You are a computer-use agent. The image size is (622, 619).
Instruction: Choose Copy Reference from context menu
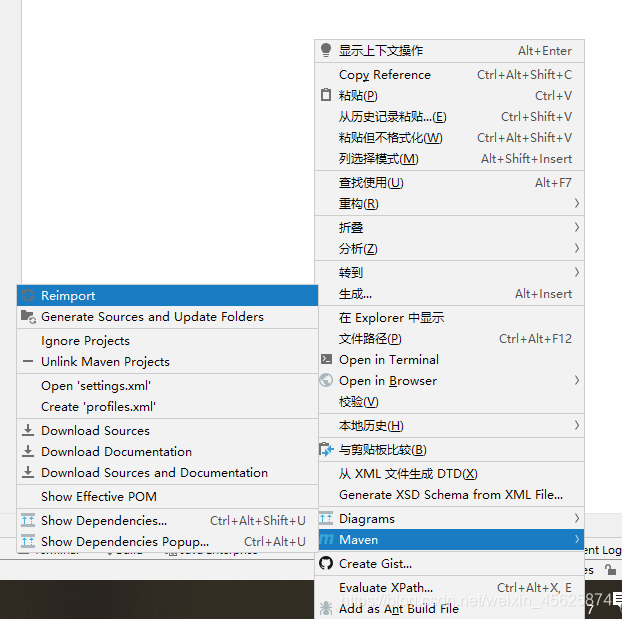pyautogui.click(x=449, y=75)
